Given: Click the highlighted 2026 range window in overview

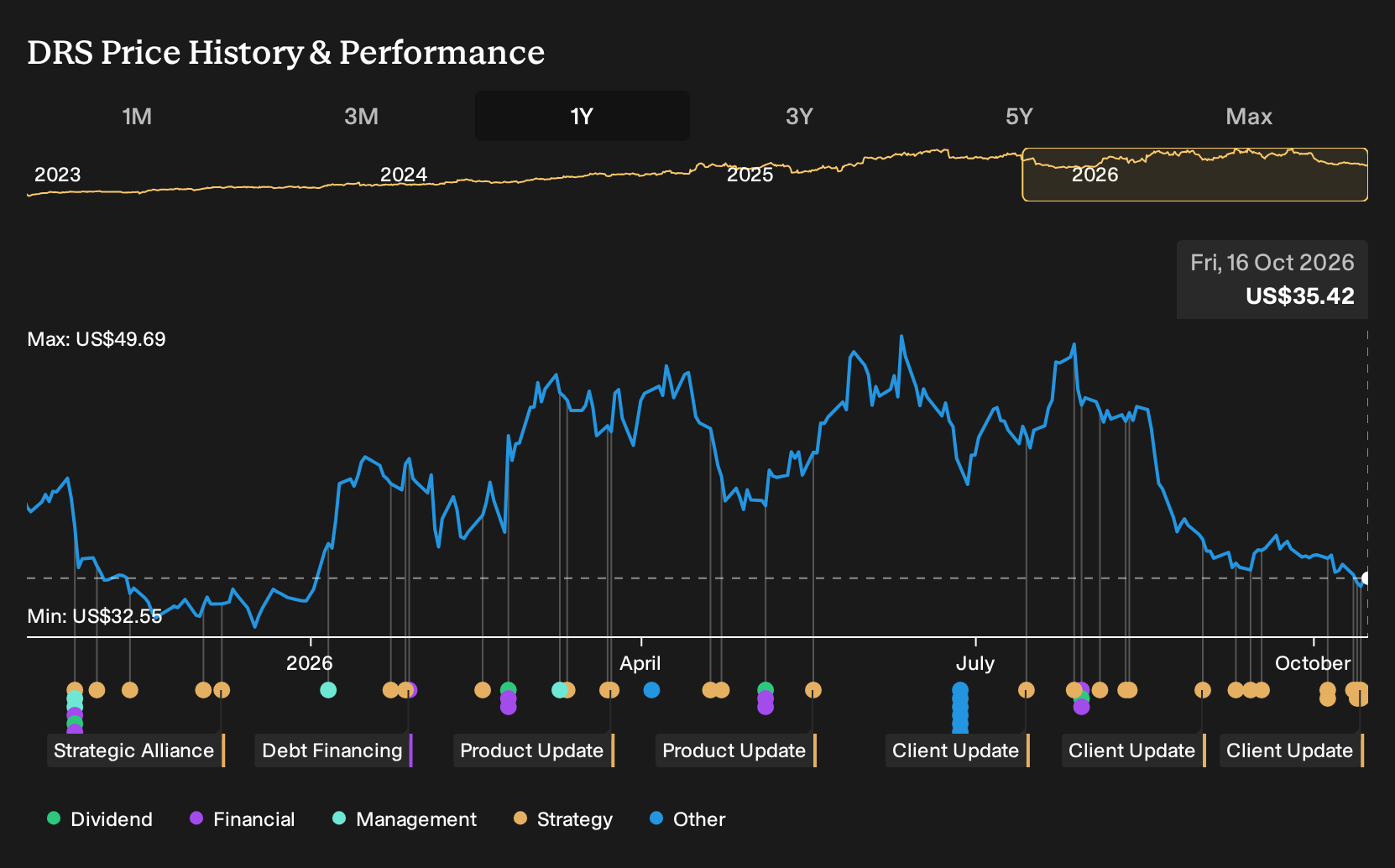Looking at the screenshot, I should [x=1194, y=175].
